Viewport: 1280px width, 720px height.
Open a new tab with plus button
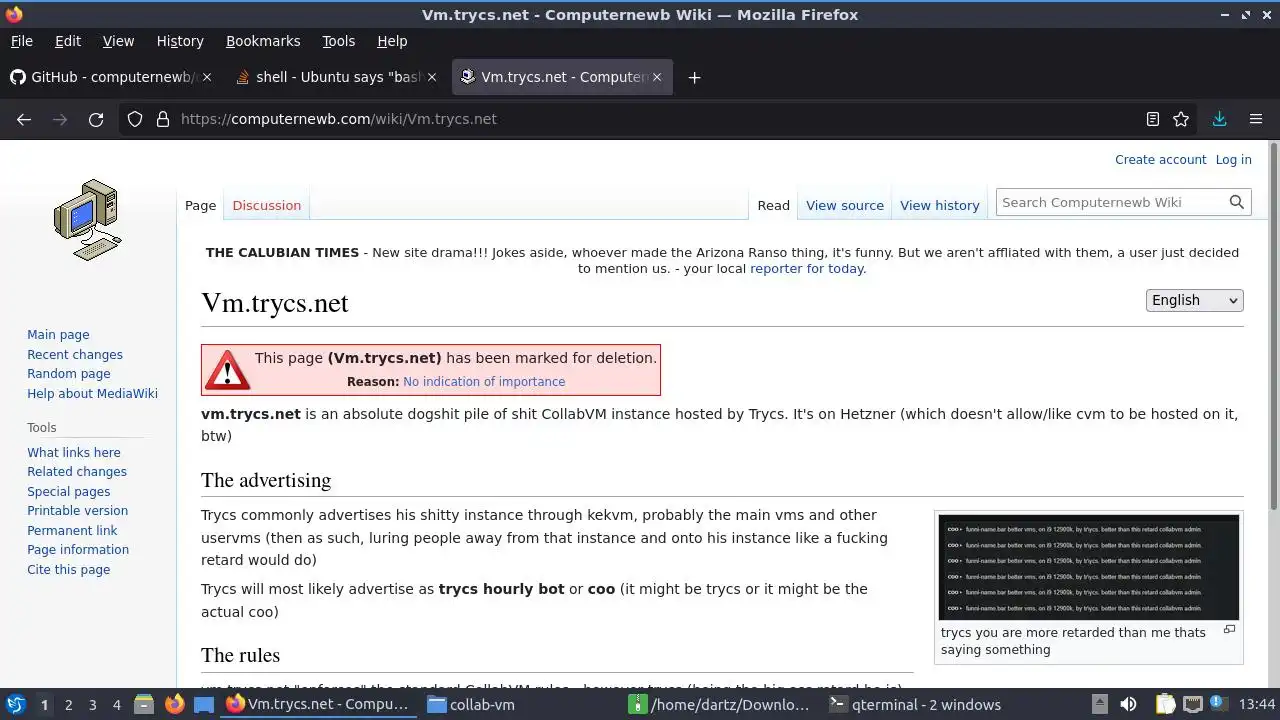[x=694, y=77]
